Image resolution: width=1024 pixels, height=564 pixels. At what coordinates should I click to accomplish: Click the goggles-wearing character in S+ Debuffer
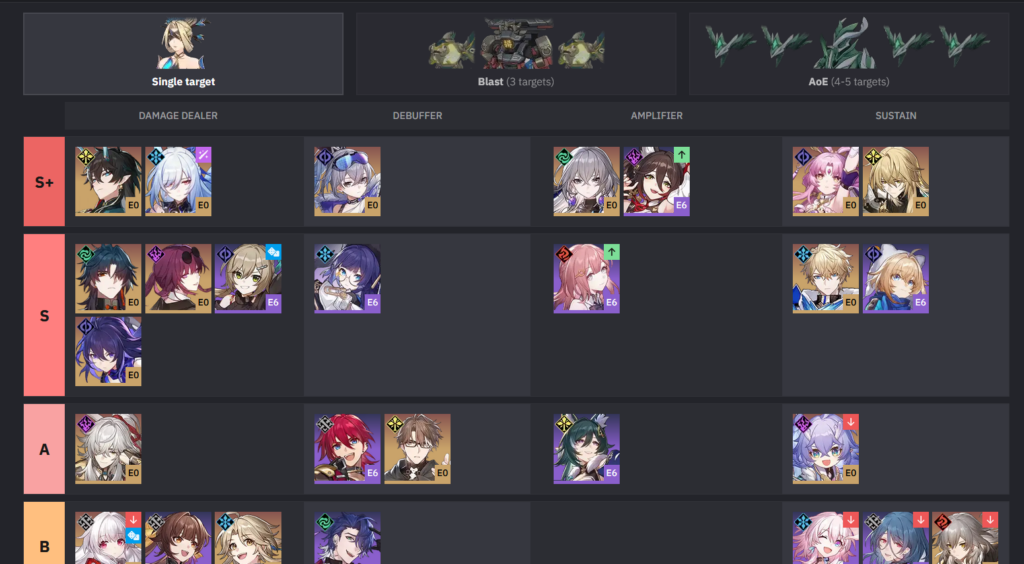point(347,181)
